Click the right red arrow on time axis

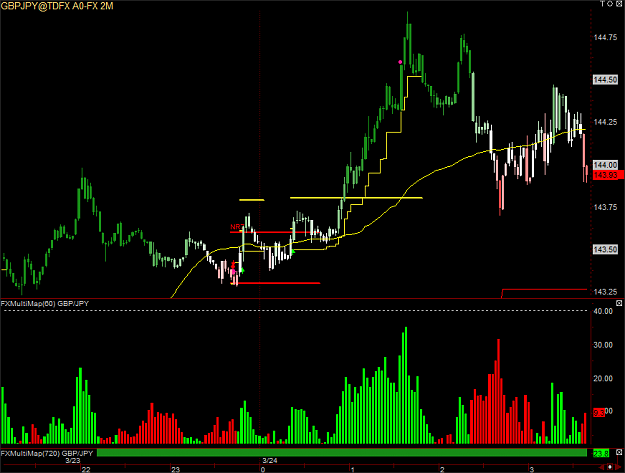pyautogui.click(x=618, y=467)
